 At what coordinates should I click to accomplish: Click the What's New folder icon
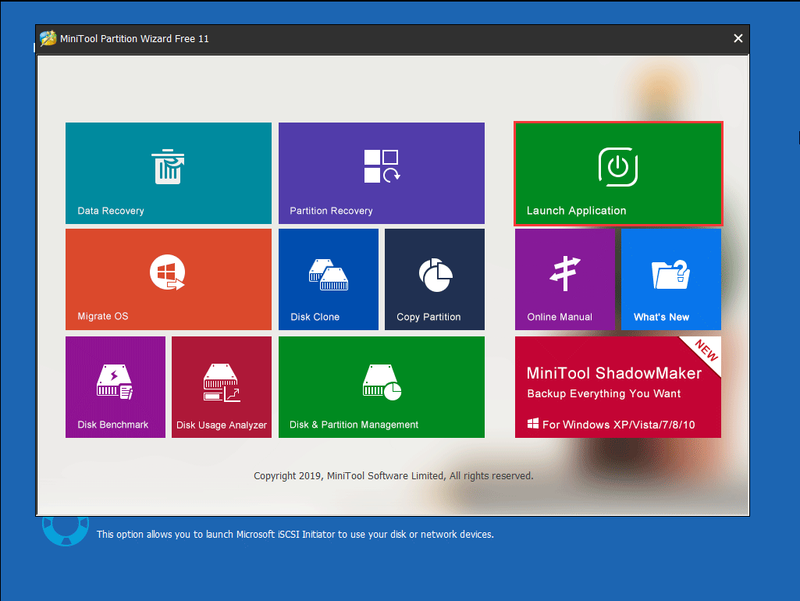(x=670, y=274)
